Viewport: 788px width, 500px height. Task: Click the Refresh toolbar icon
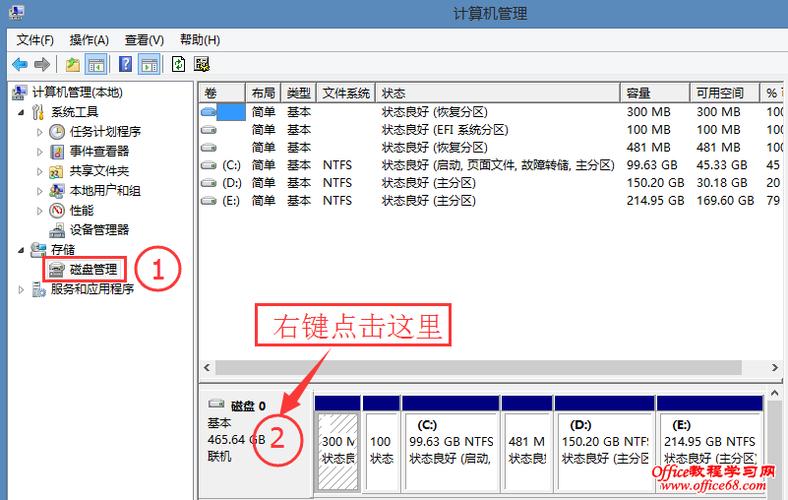[178, 64]
